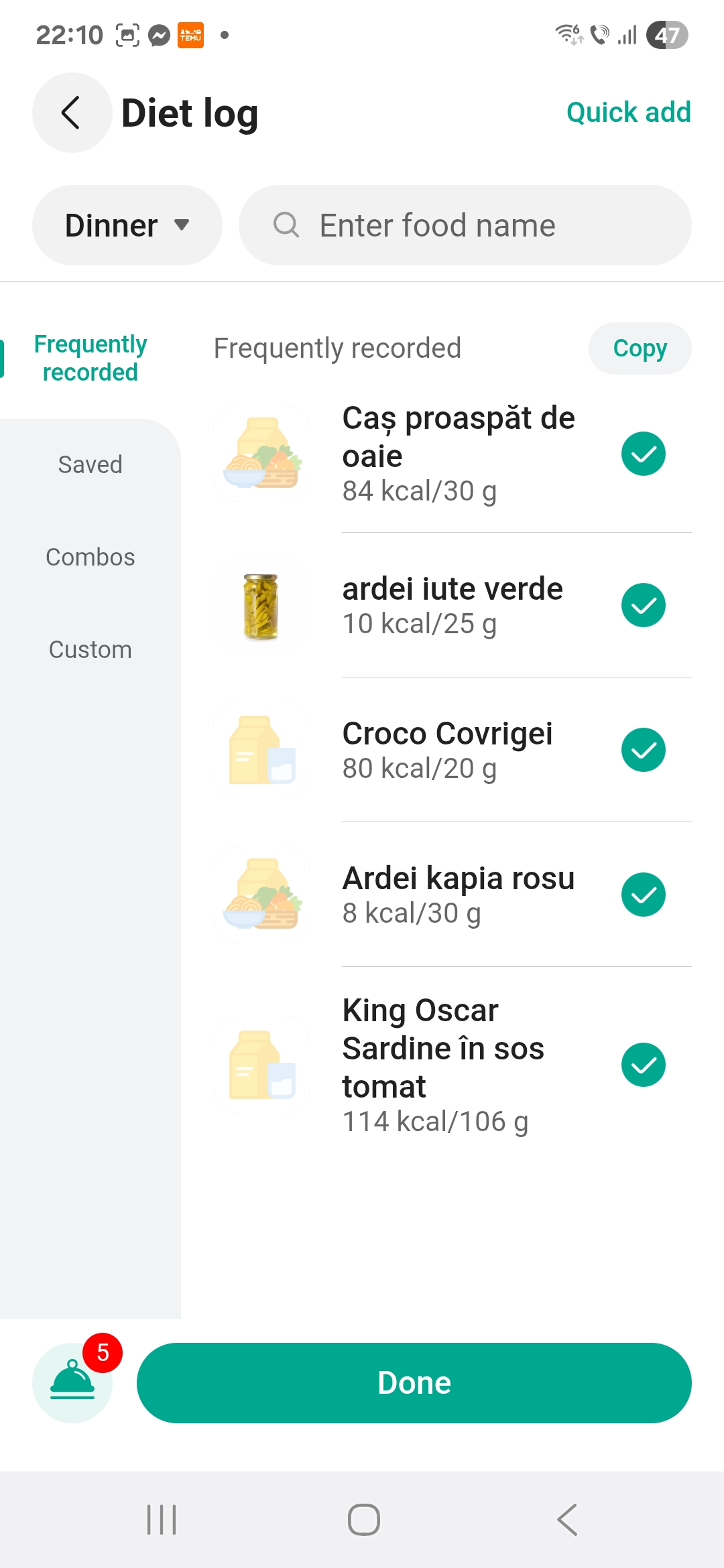724x1568 pixels.
Task: Select the Custom tab
Action: tap(90, 649)
